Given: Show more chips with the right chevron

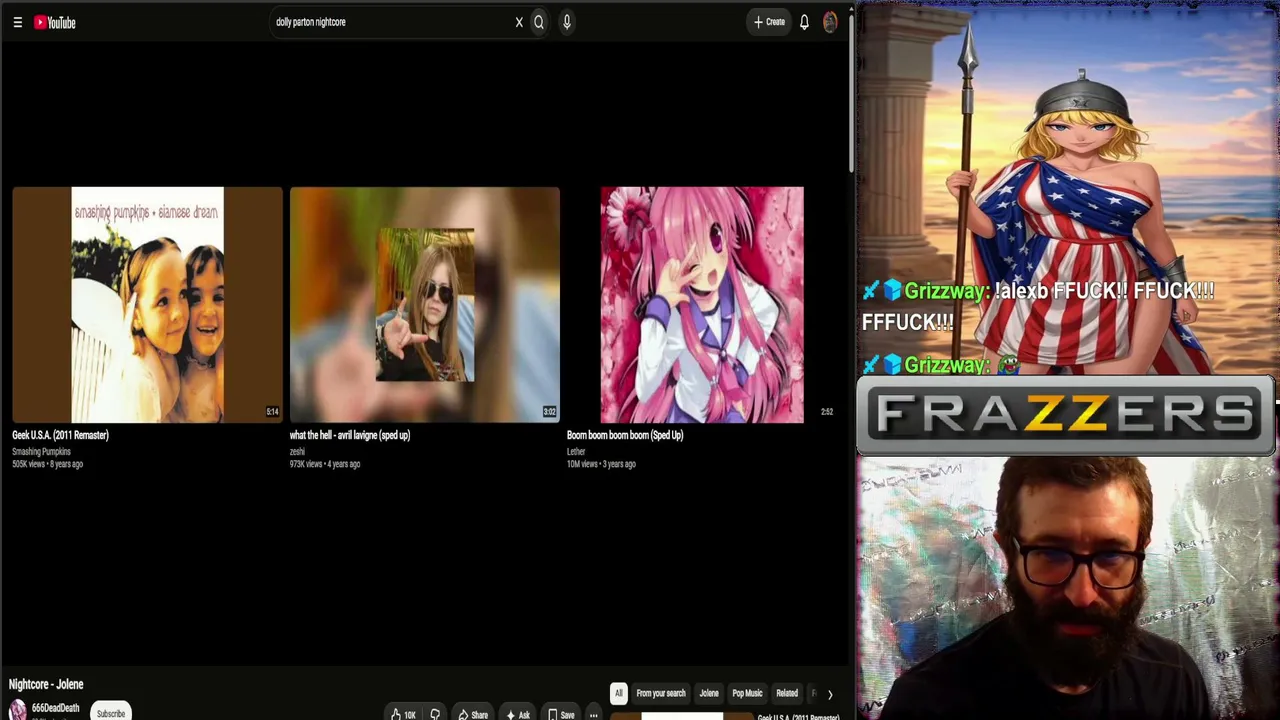Looking at the screenshot, I should tap(829, 694).
